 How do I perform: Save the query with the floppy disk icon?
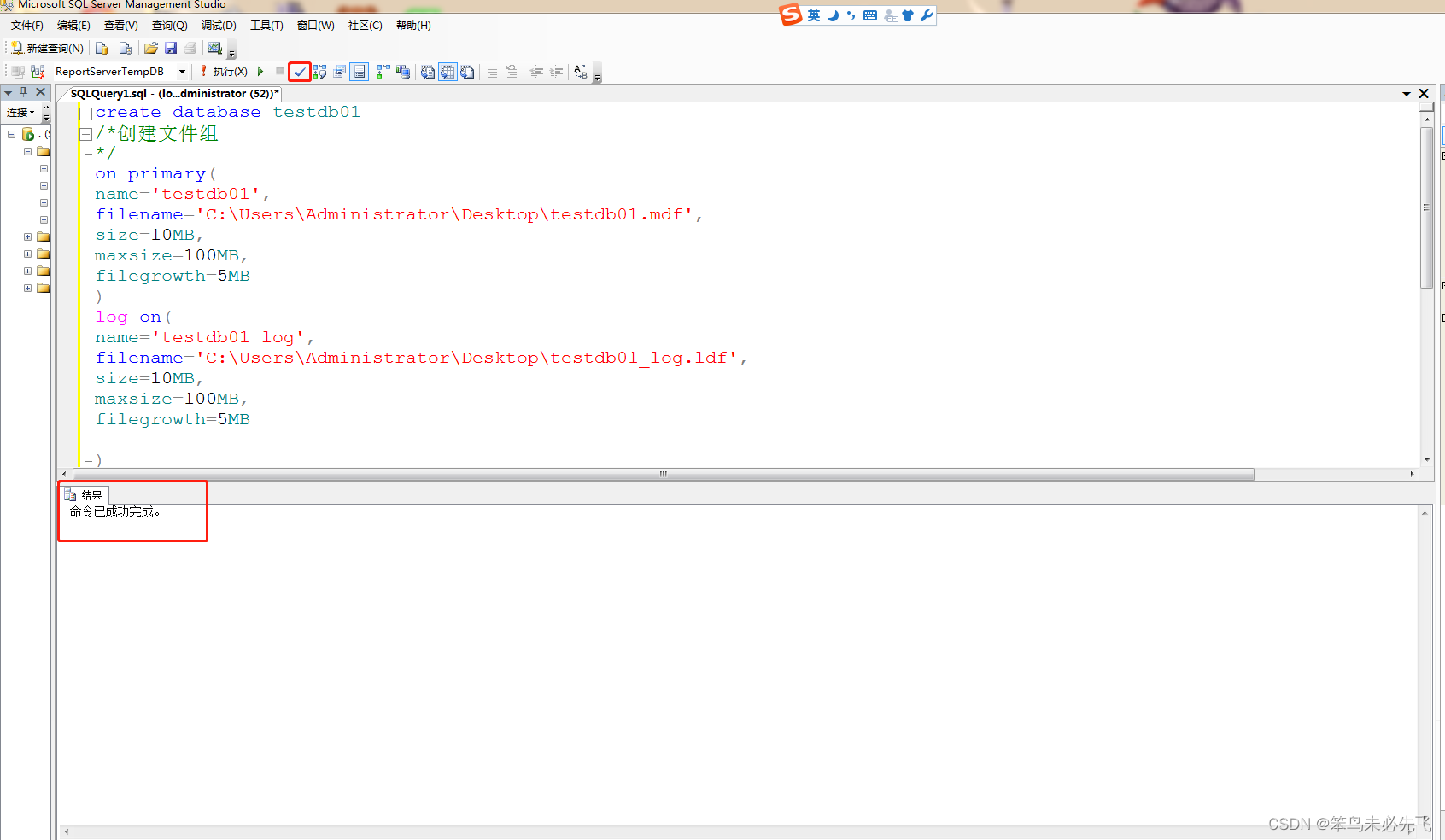click(171, 48)
